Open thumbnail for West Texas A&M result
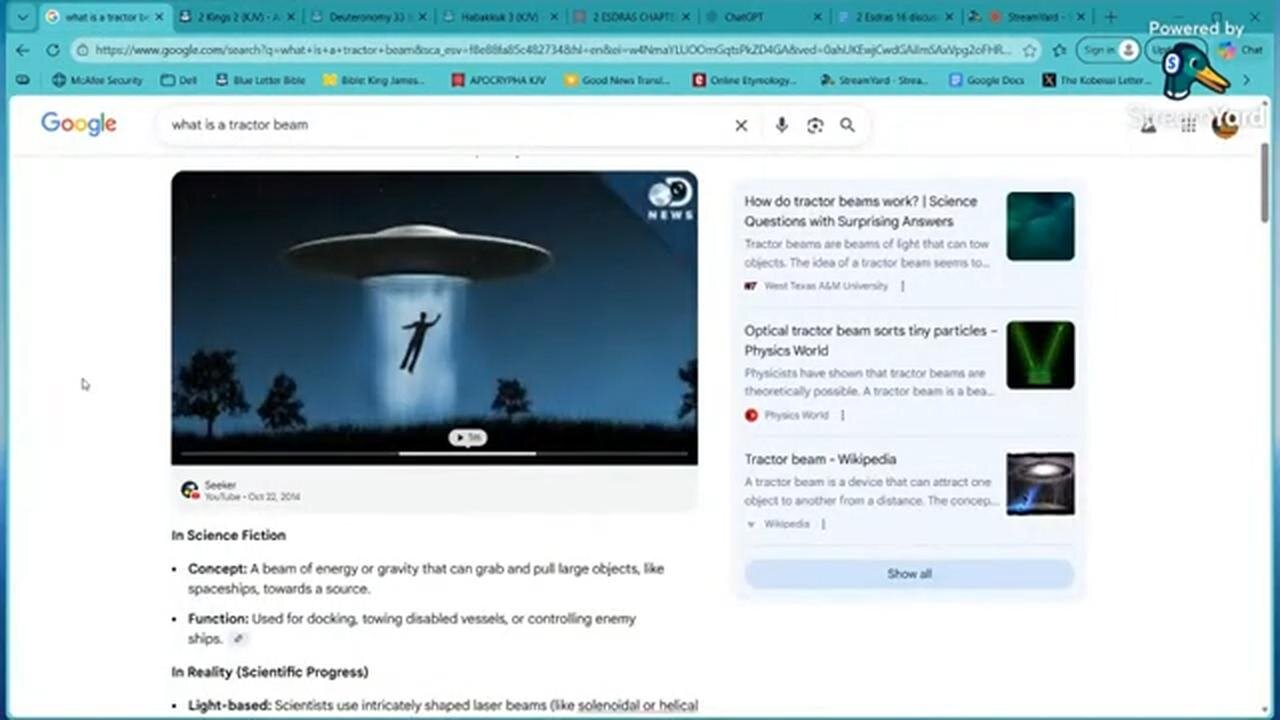Screen dimensions: 1280x720 pyautogui.click(x=1040, y=226)
